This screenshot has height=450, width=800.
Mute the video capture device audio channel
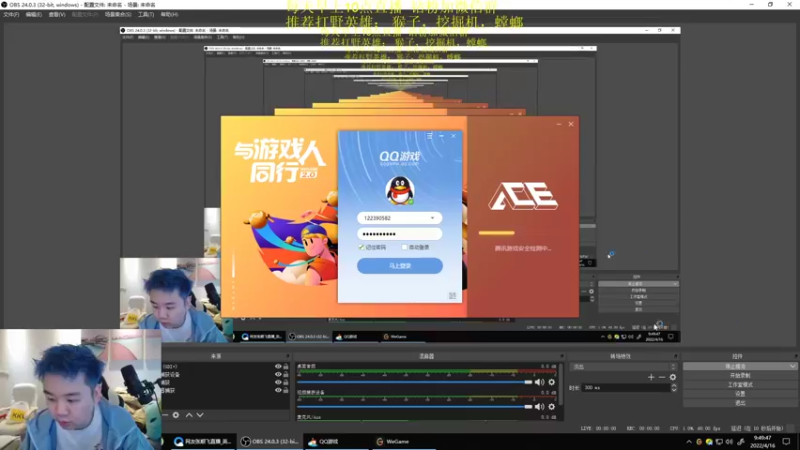click(x=539, y=407)
